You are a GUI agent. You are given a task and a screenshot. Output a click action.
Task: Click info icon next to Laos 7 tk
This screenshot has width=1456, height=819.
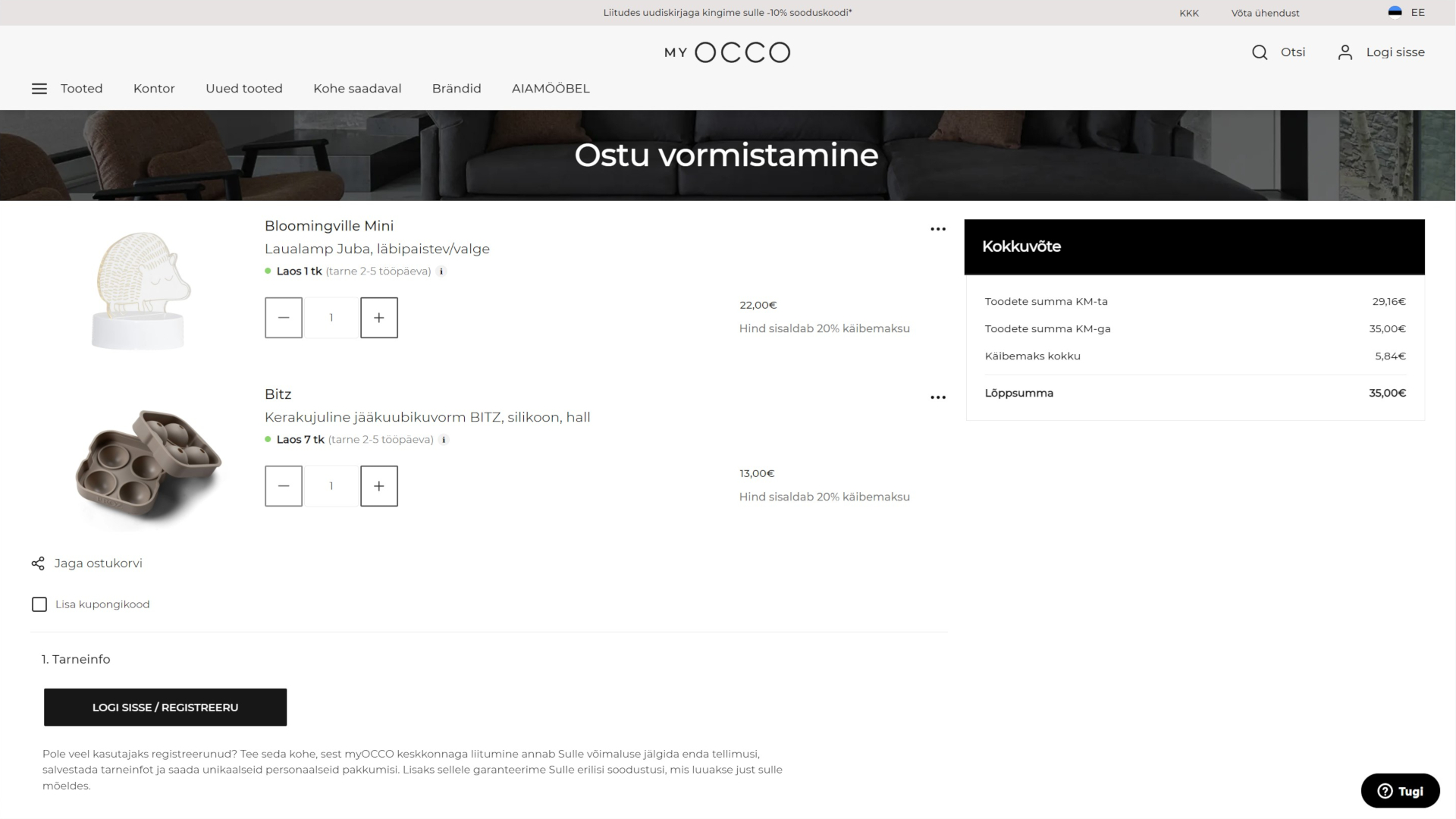tap(444, 440)
